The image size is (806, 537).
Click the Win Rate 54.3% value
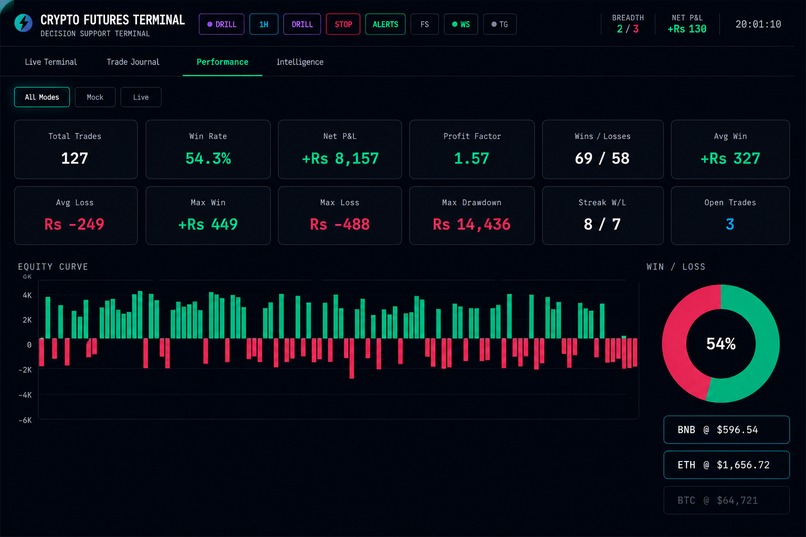point(208,158)
